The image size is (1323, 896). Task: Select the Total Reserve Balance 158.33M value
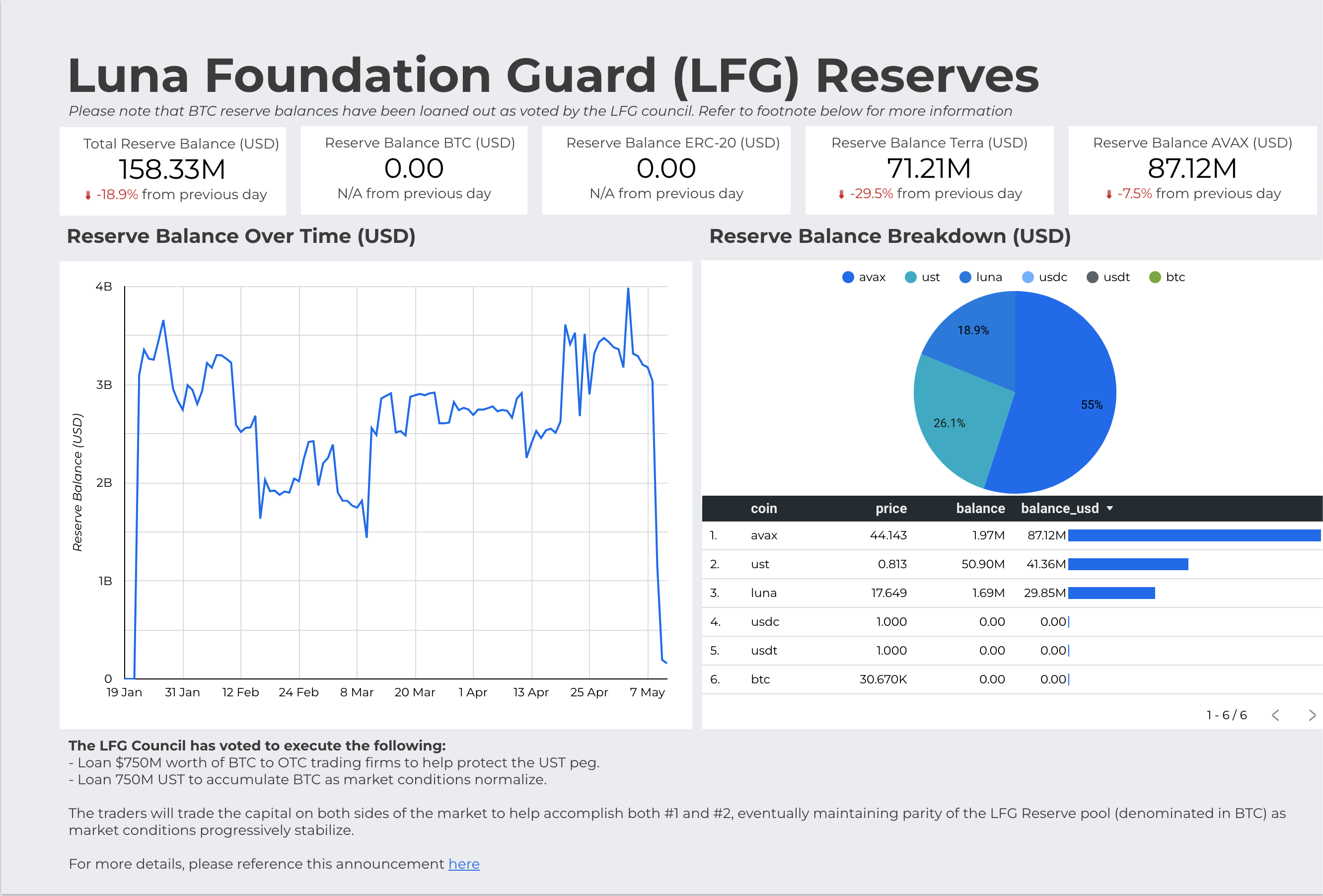coord(172,169)
